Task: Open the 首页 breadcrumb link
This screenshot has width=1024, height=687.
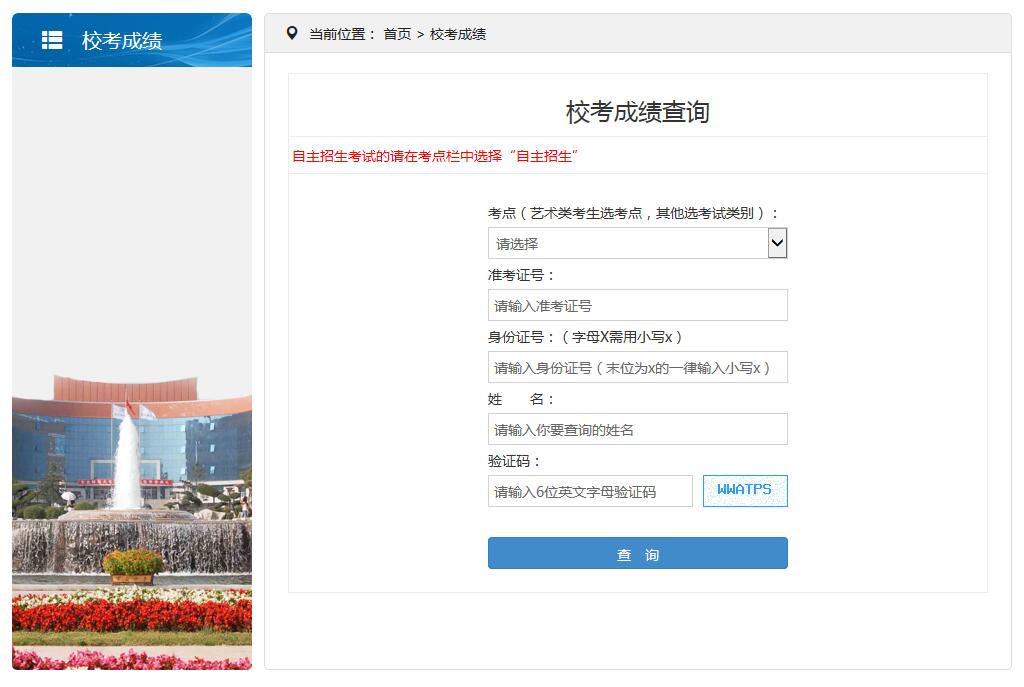Action: (397, 34)
